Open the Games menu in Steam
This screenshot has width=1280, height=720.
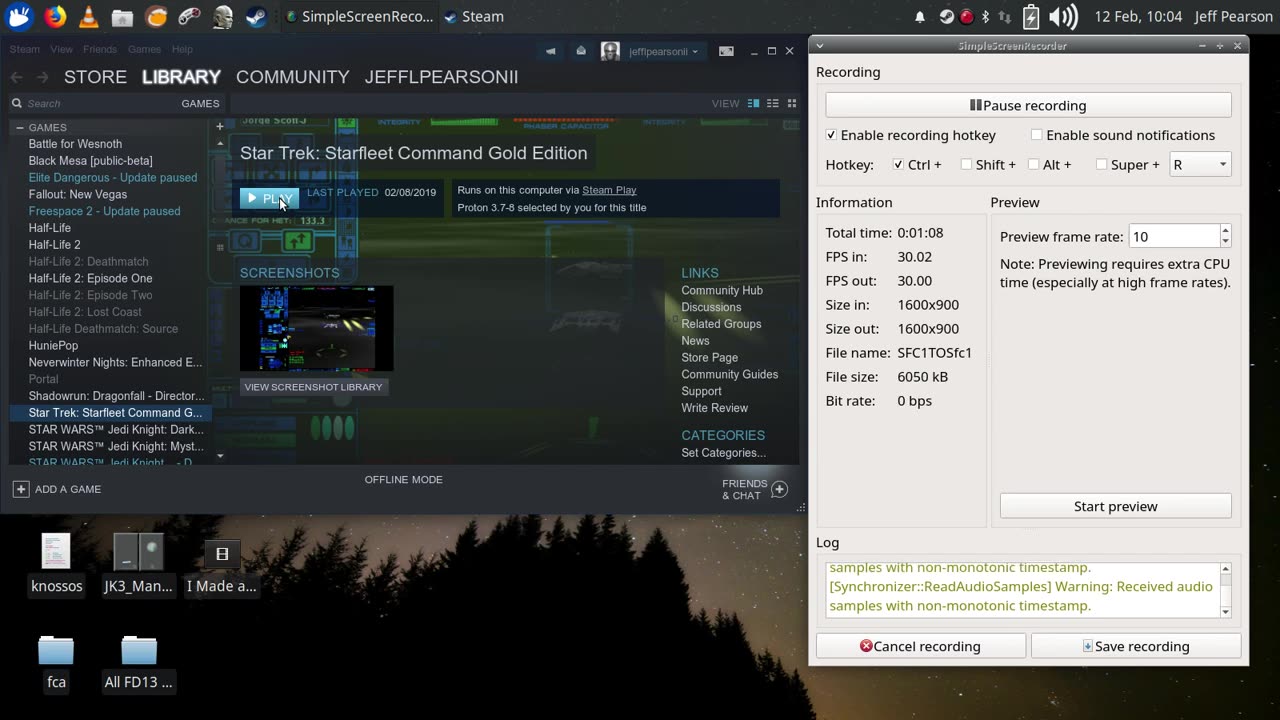tap(144, 49)
